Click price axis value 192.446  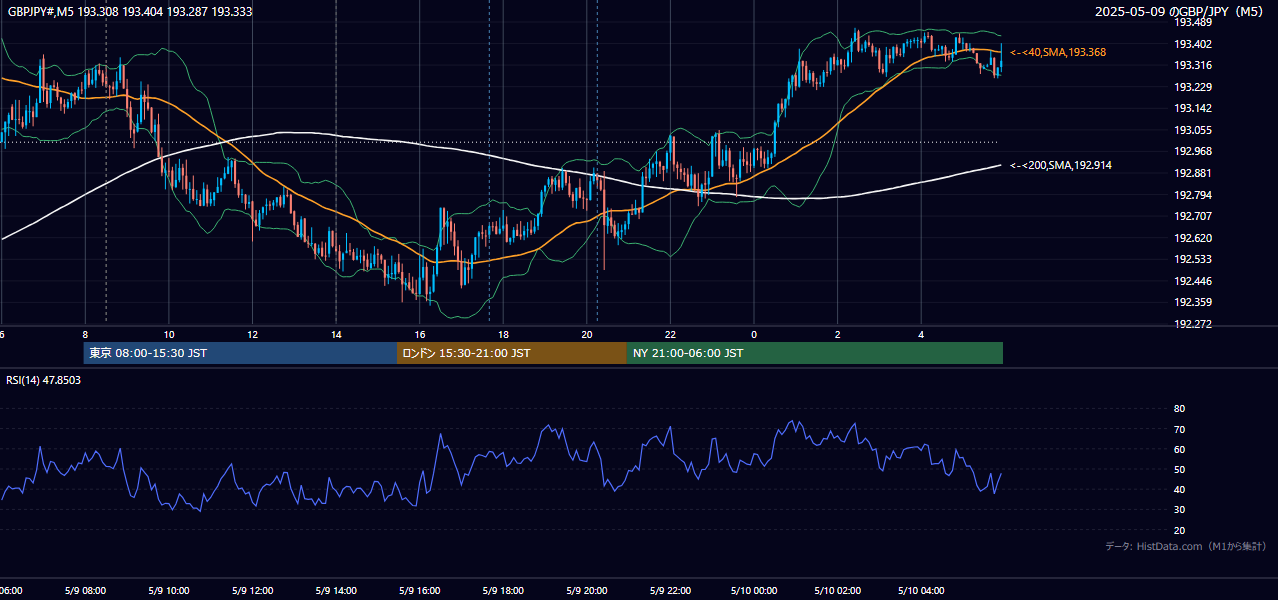pyautogui.click(x=1193, y=281)
